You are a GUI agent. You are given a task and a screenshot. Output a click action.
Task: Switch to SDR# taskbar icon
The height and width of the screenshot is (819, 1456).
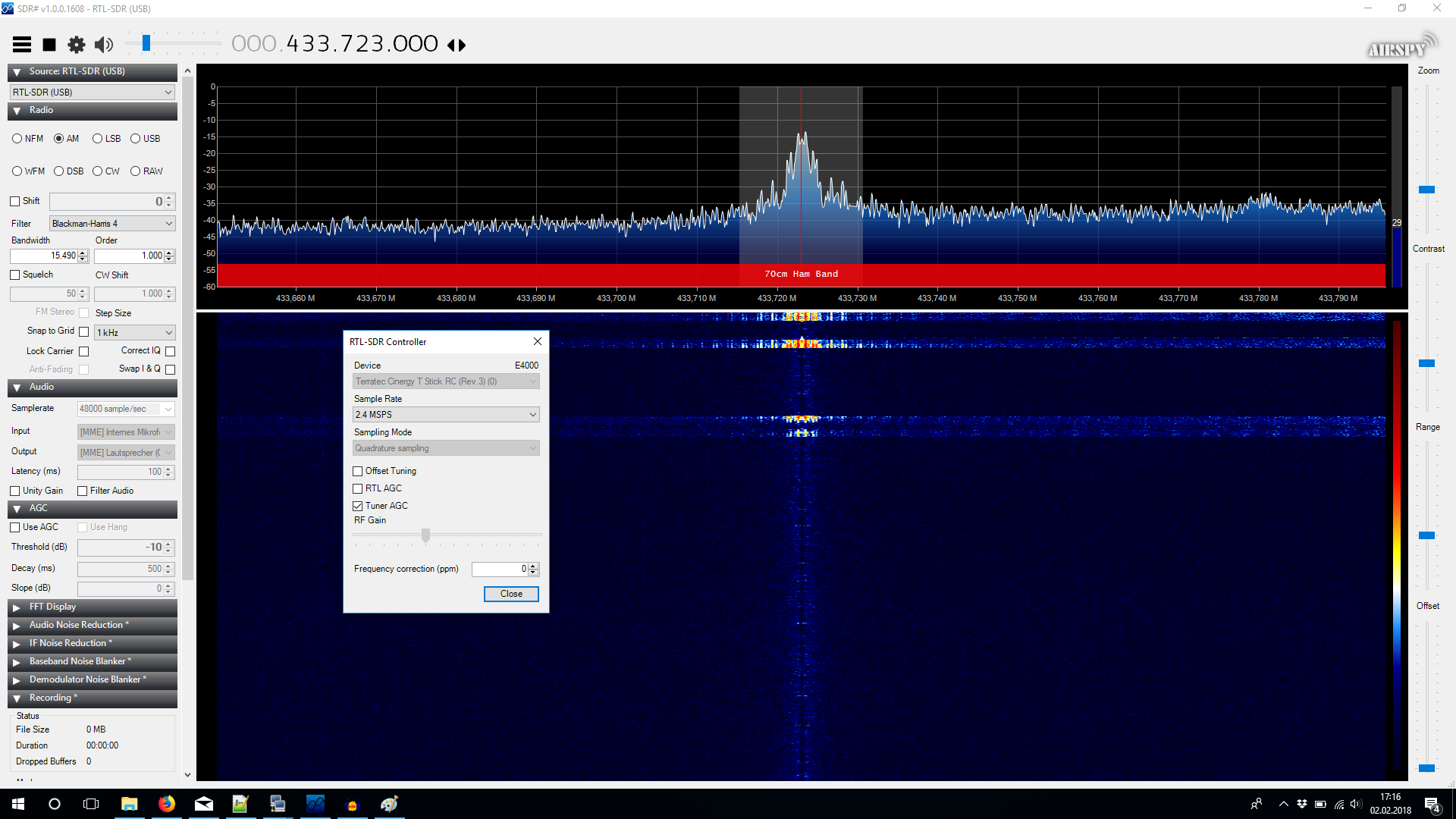click(315, 804)
